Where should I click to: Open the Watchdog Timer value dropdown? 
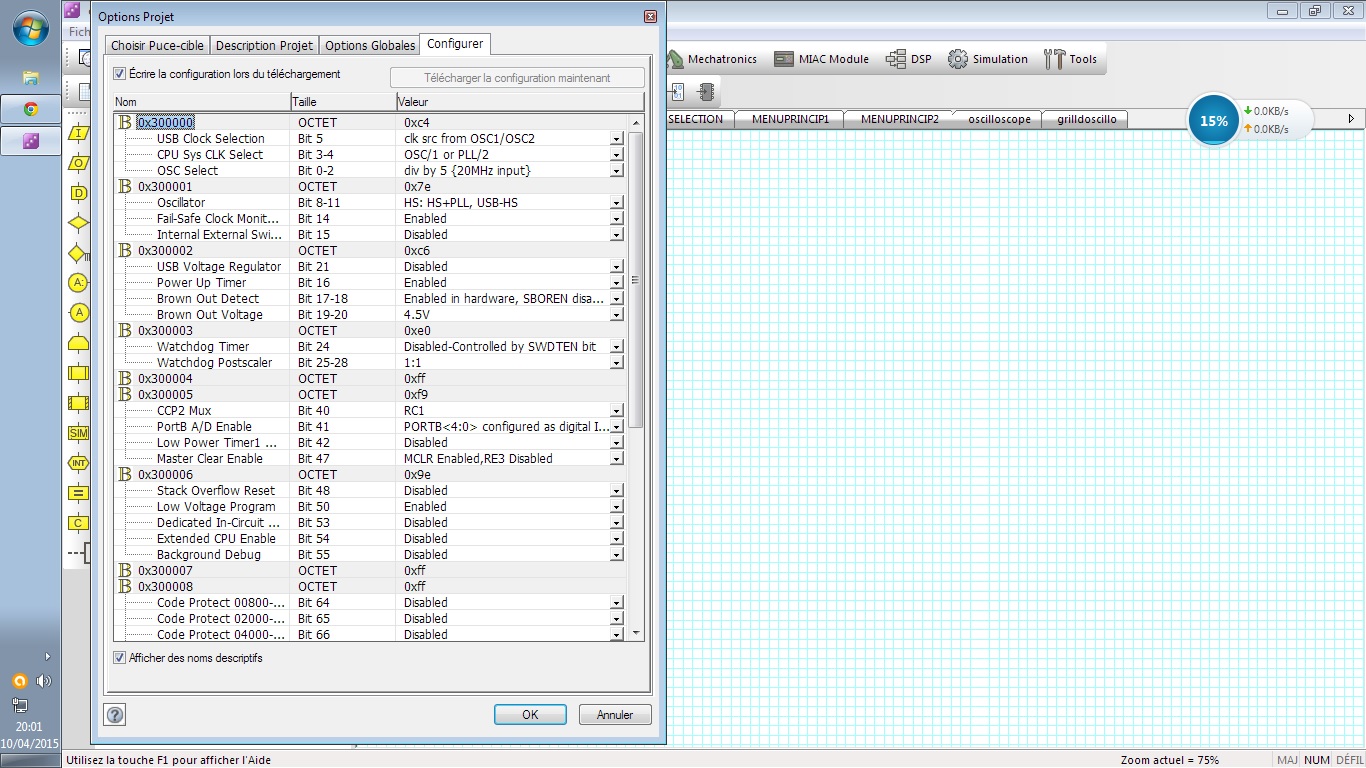(x=616, y=347)
